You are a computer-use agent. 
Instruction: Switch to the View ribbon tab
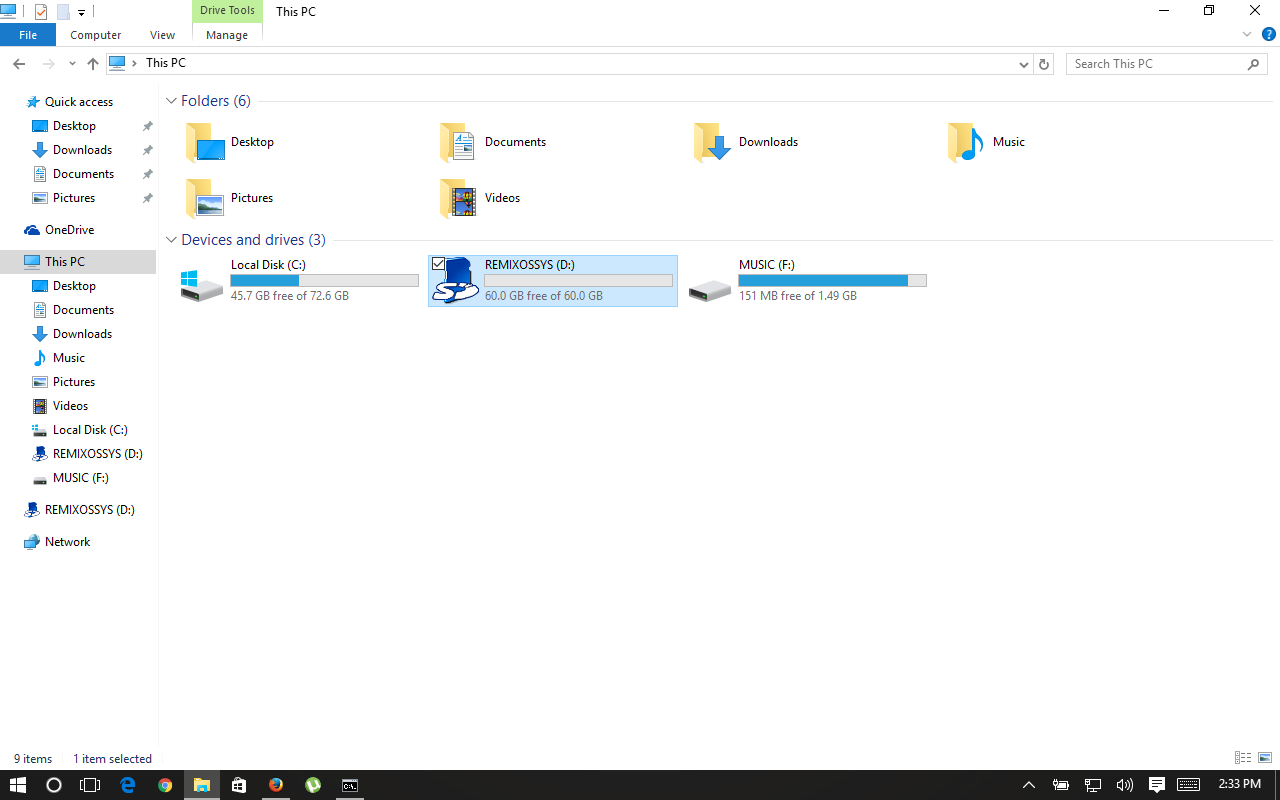[162, 34]
